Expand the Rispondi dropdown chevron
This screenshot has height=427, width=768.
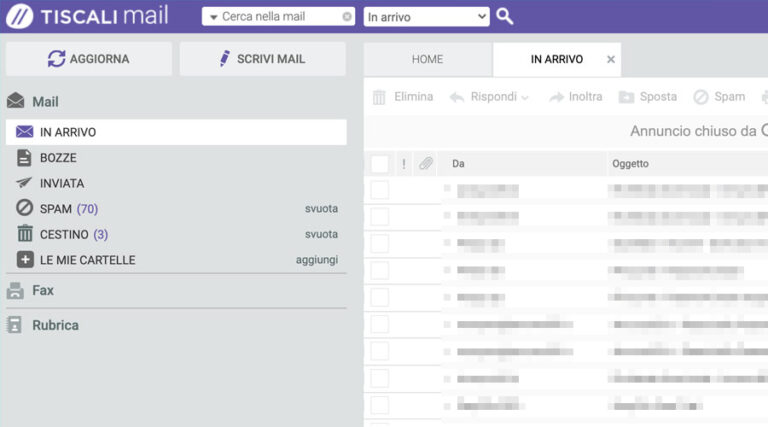tap(525, 98)
